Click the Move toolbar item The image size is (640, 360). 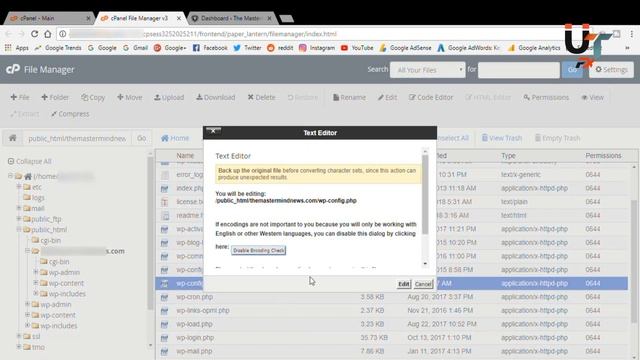pyautogui.click(x=130, y=97)
